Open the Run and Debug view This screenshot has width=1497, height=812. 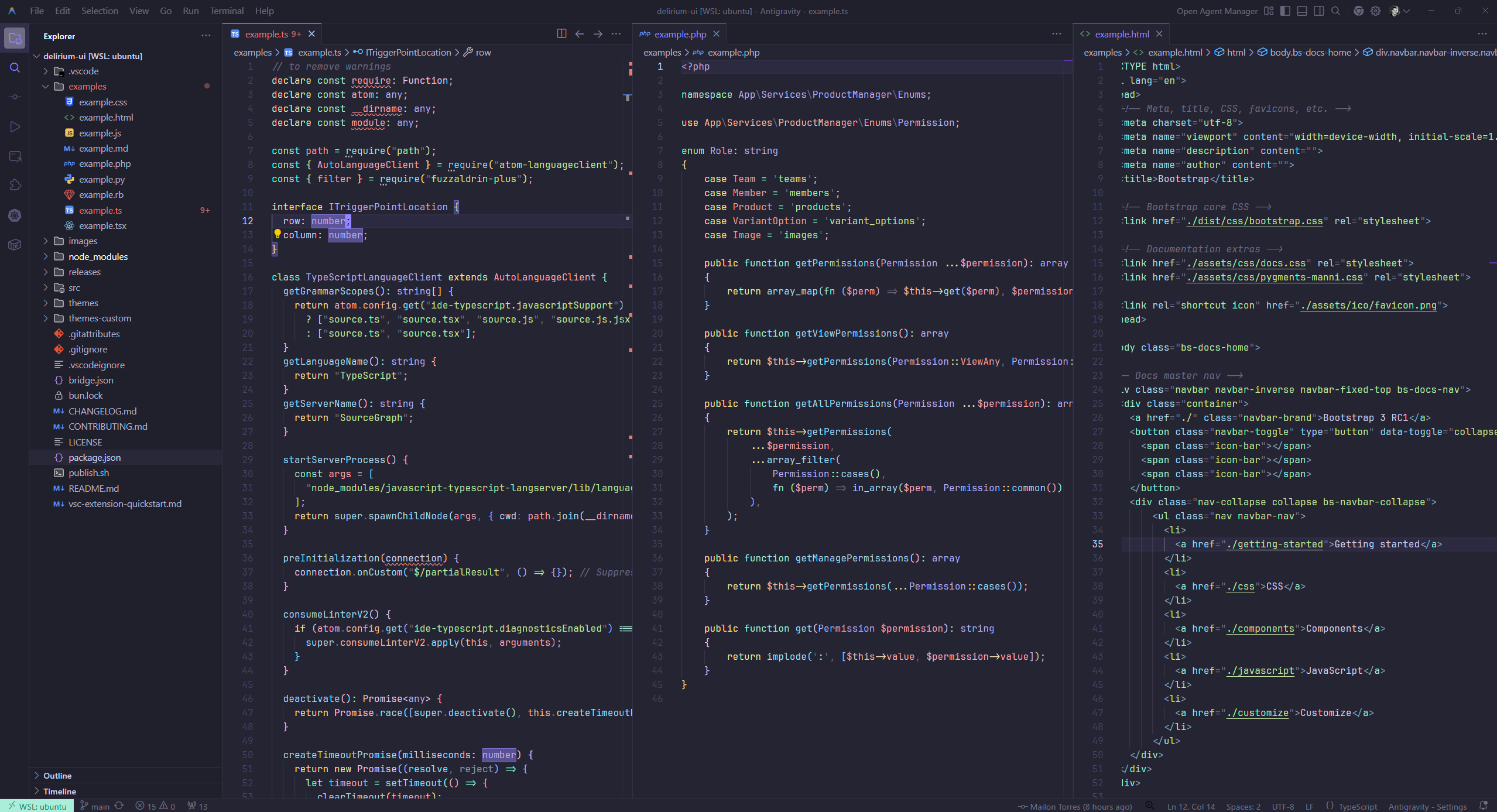pos(15,126)
